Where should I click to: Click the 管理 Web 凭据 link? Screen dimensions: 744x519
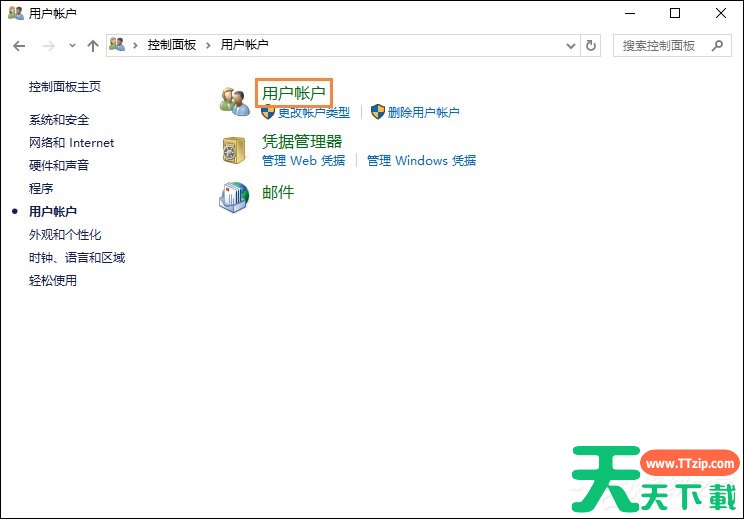tap(303, 160)
